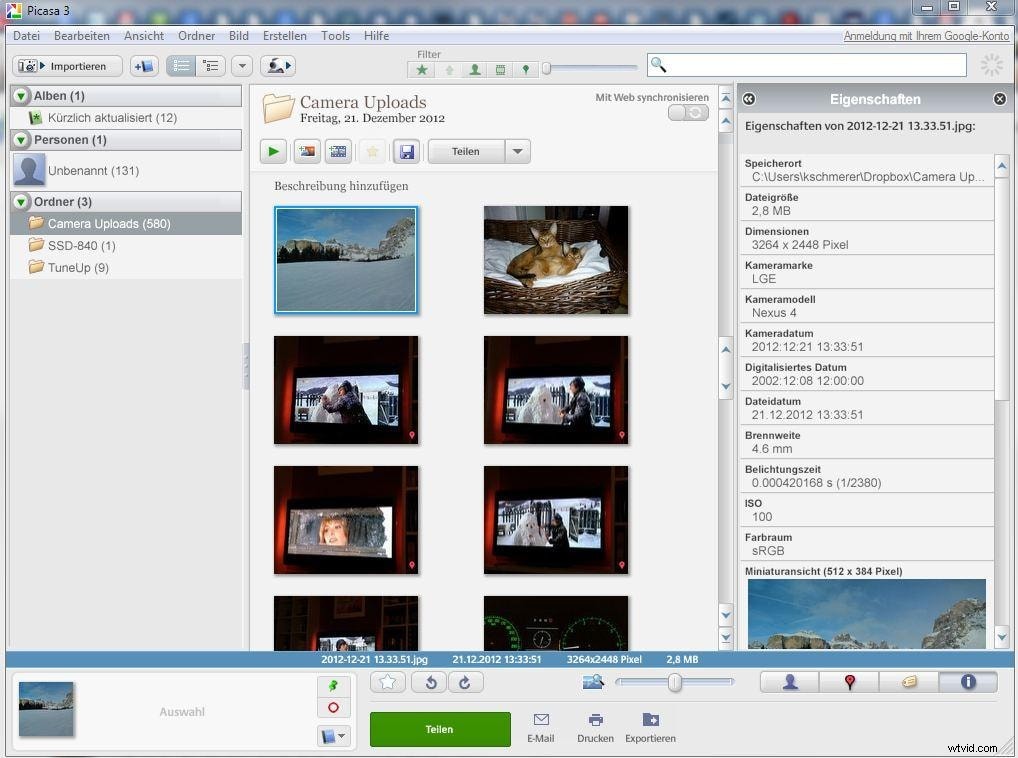Open the Tools menu
This screenshot has height=758, width=1018.
335,35
